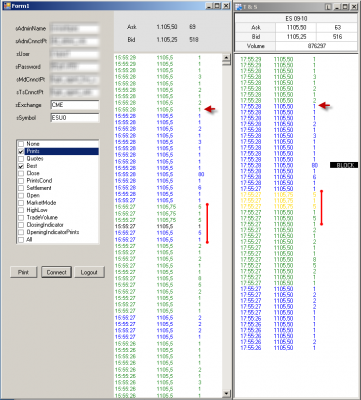Click the sSymbol input field
The image size is (361, 400).
(x=75, y=118)
